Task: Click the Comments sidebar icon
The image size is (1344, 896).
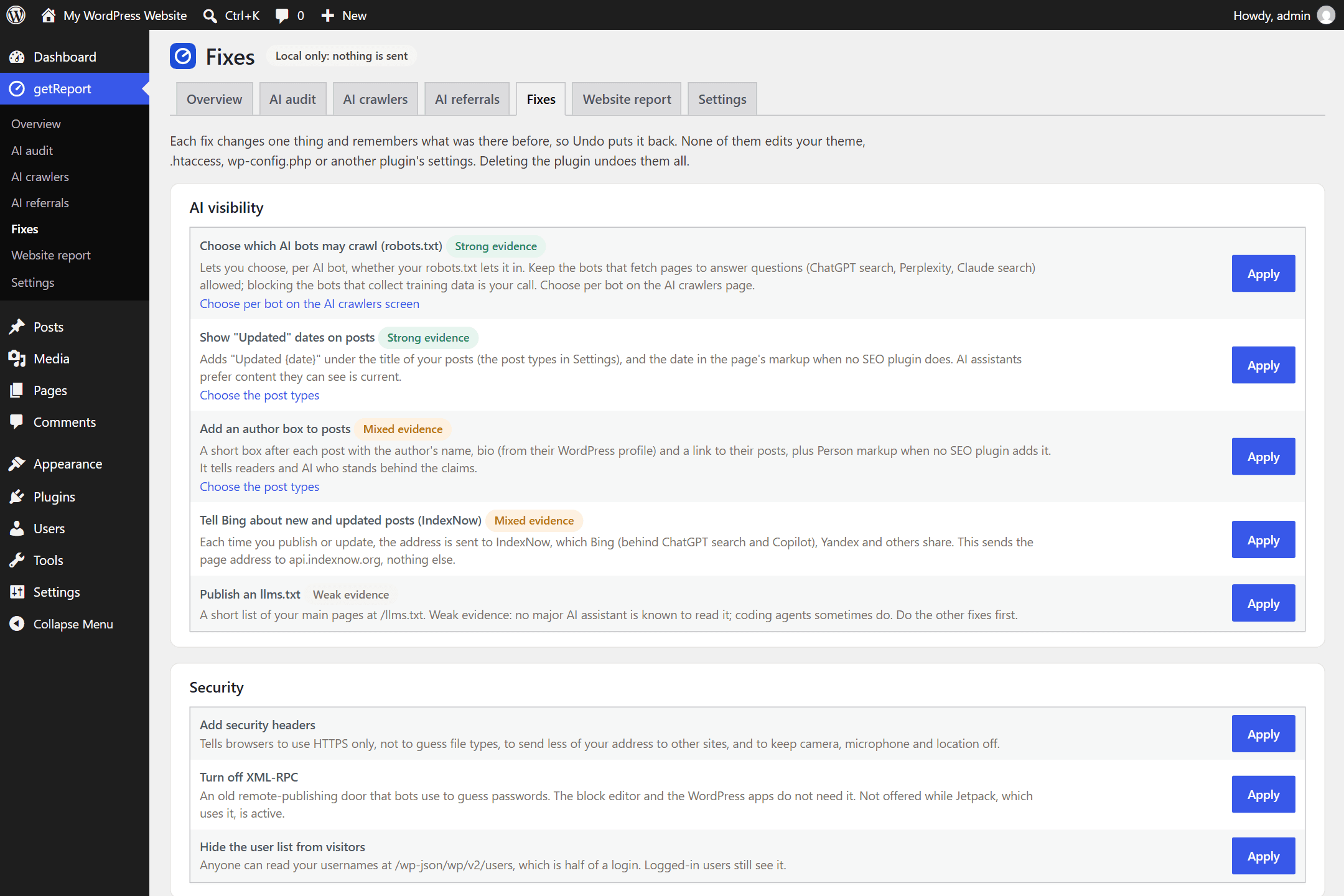Action: 17,422
